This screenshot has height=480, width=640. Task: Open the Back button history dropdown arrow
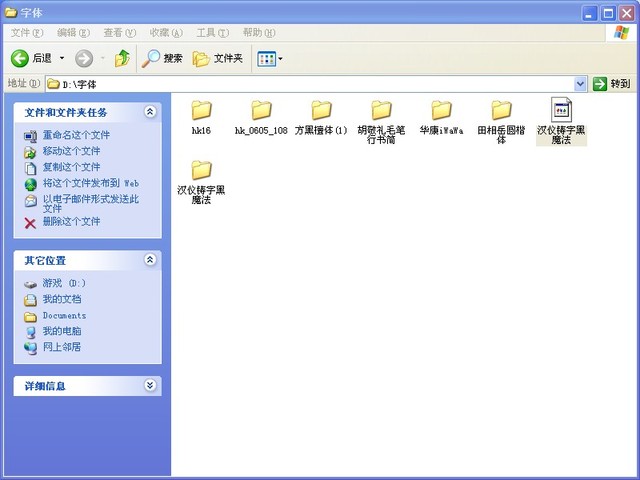[62, 59]
